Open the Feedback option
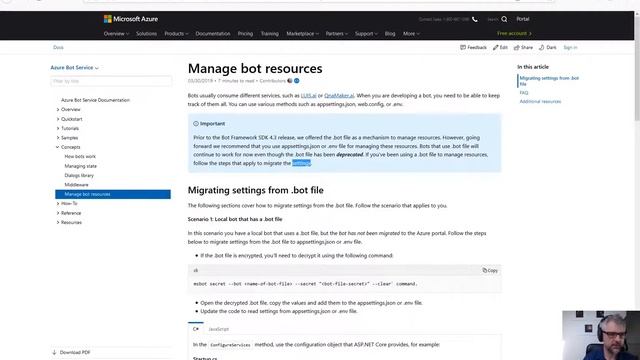 473,47
